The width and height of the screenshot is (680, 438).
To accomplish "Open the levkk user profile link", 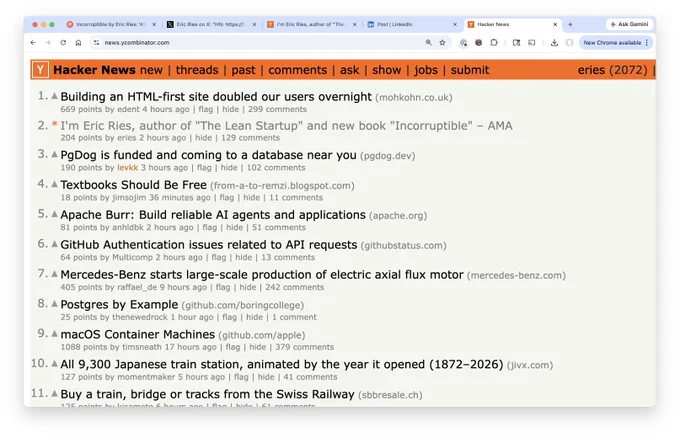I will [128, 168].
